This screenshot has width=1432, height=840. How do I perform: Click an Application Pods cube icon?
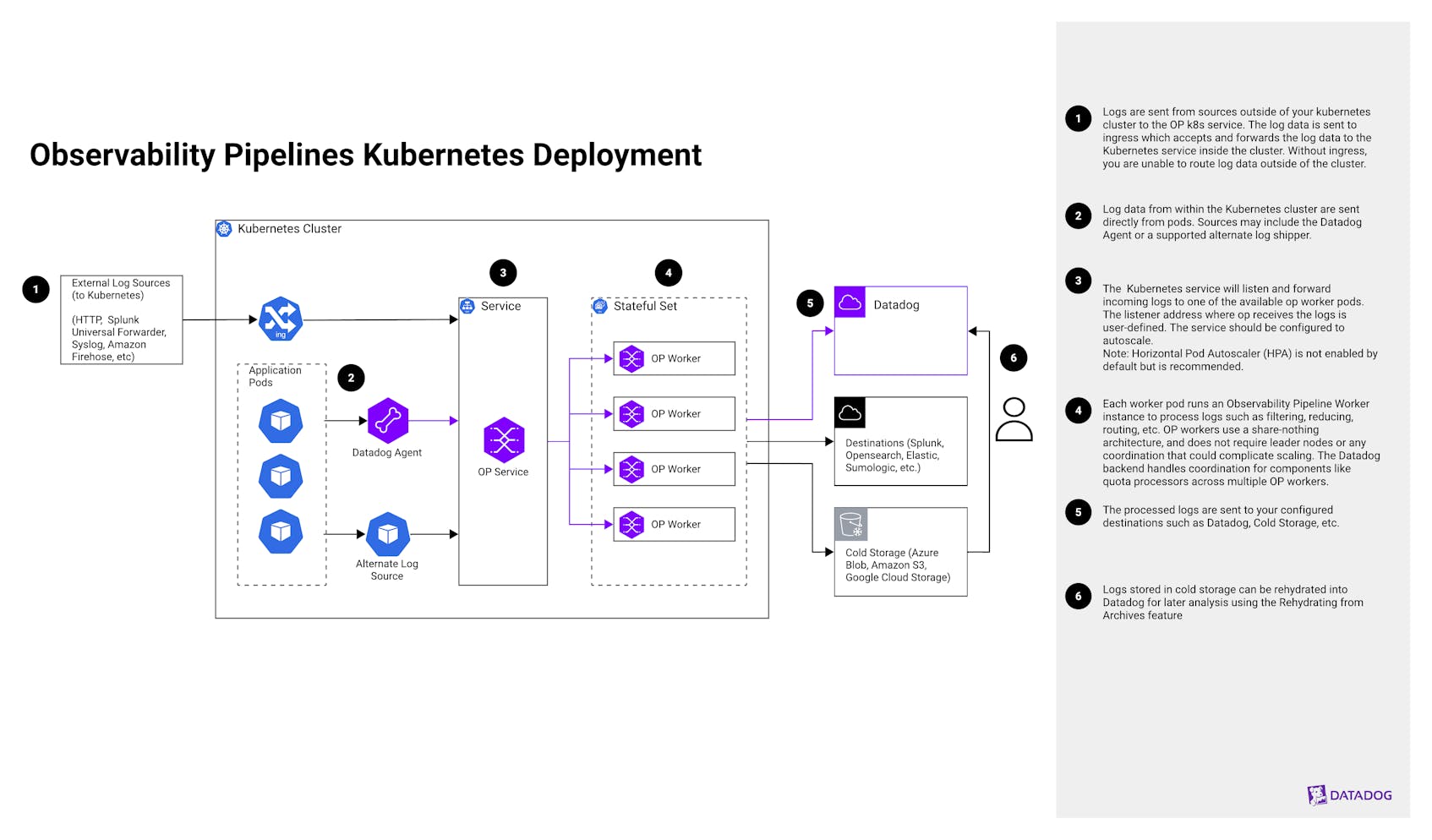tap(282, 420)
